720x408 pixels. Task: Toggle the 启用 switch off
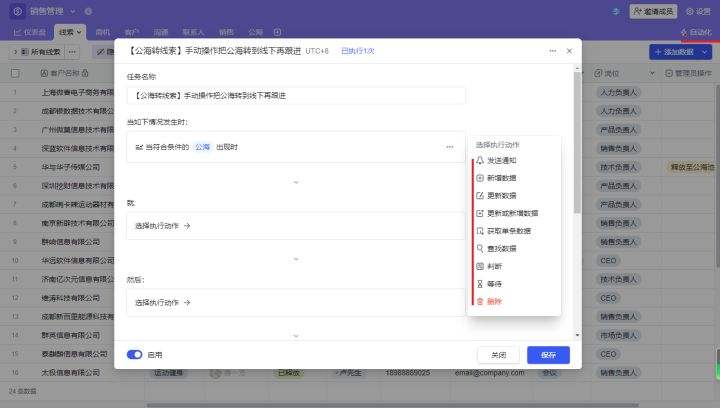pos(135,354)
